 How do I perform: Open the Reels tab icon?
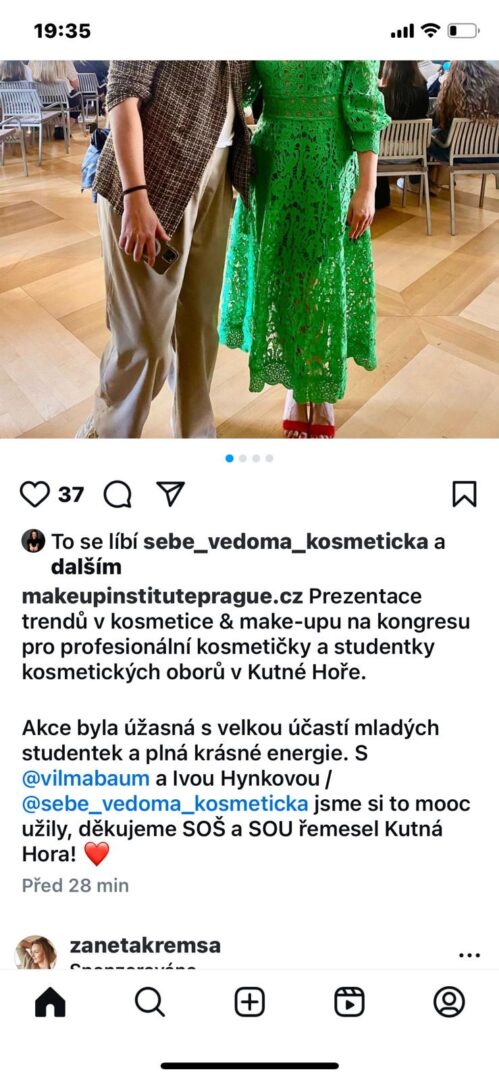point(349,1002)
